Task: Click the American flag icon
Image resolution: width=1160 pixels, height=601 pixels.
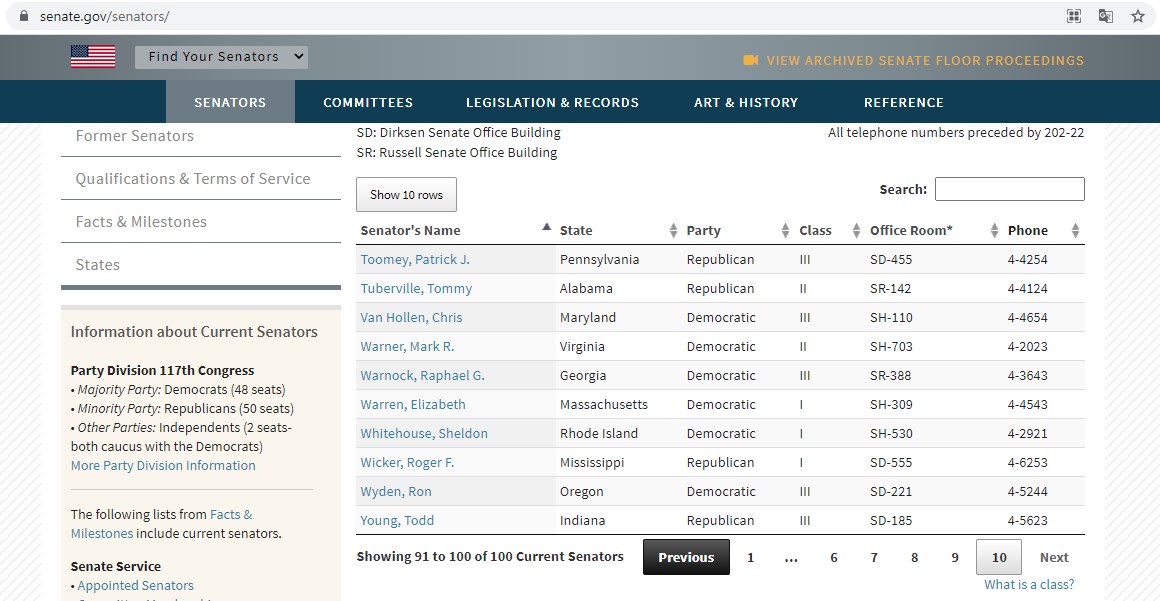Action: [x=93, y=57]
